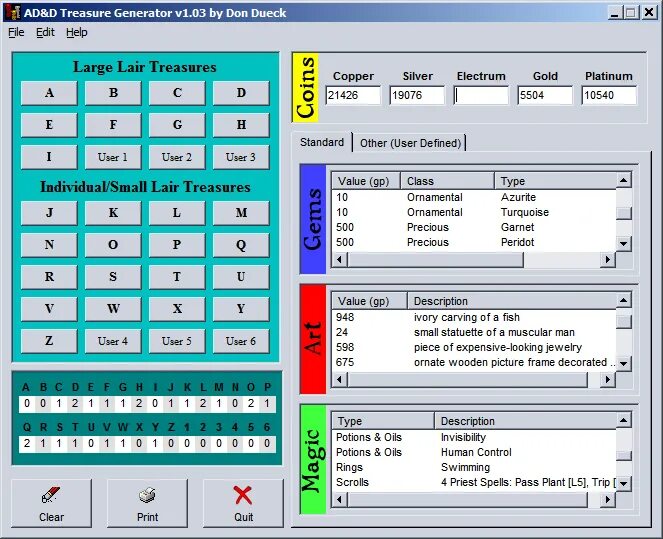Sort gems by Value (gp) column header
Viewport: 663px width, 539px height.
(366, 181)
